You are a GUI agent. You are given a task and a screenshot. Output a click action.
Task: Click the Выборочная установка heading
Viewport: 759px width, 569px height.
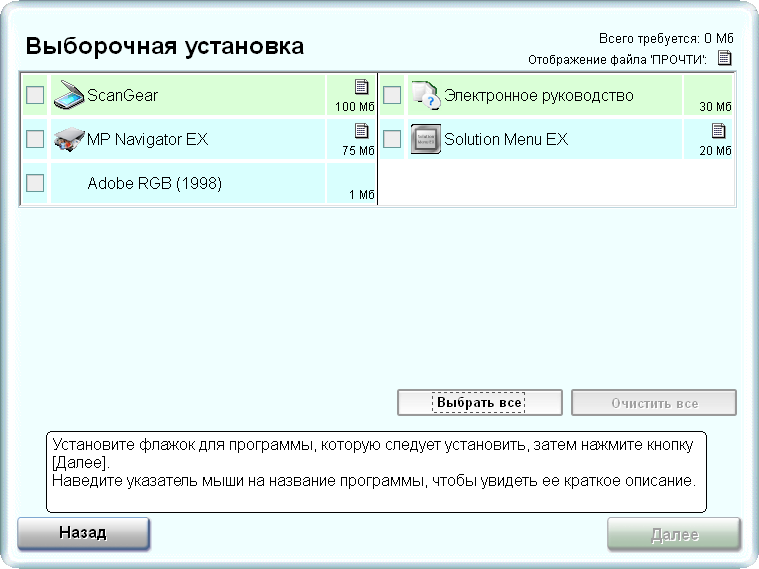click(165, 46)
